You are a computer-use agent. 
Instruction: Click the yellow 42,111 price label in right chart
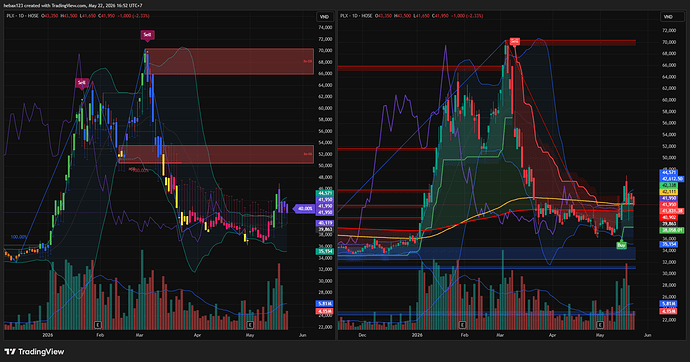click(668, 192)
